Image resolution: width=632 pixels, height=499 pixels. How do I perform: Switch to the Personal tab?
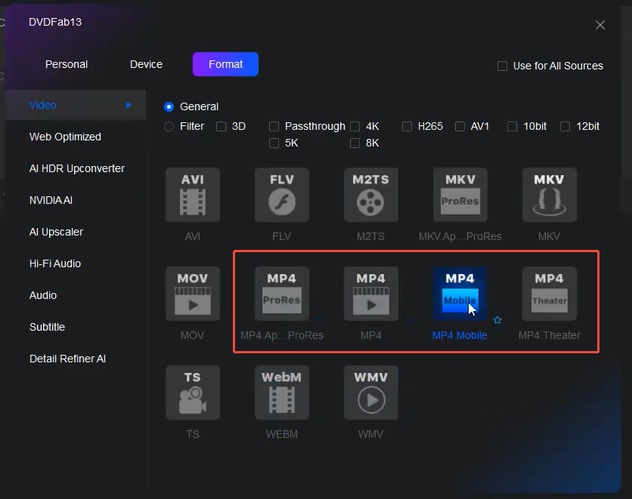pyautogui.click(x=67, y=64)
